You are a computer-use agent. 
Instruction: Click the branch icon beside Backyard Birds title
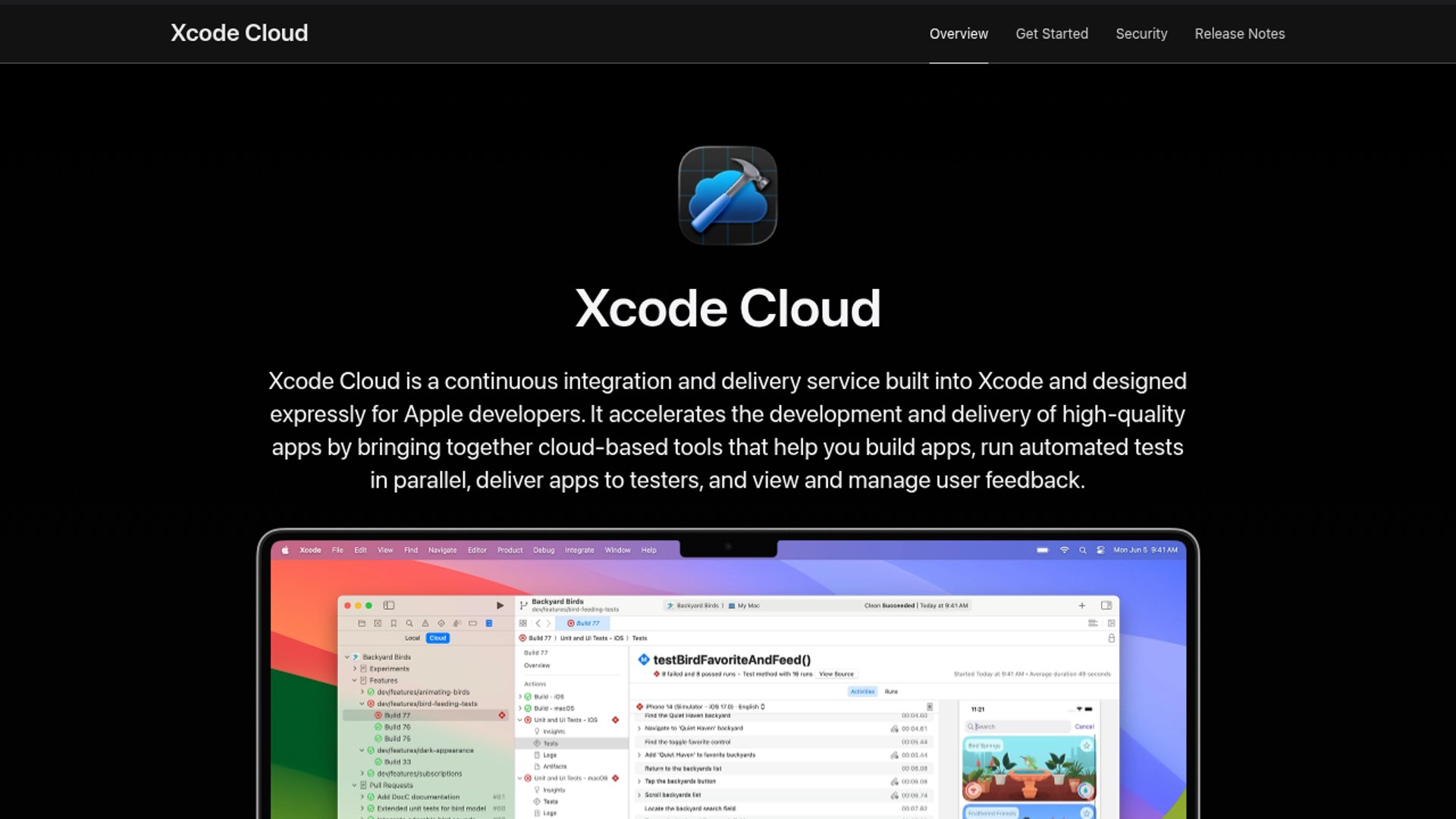coord(523,605)
